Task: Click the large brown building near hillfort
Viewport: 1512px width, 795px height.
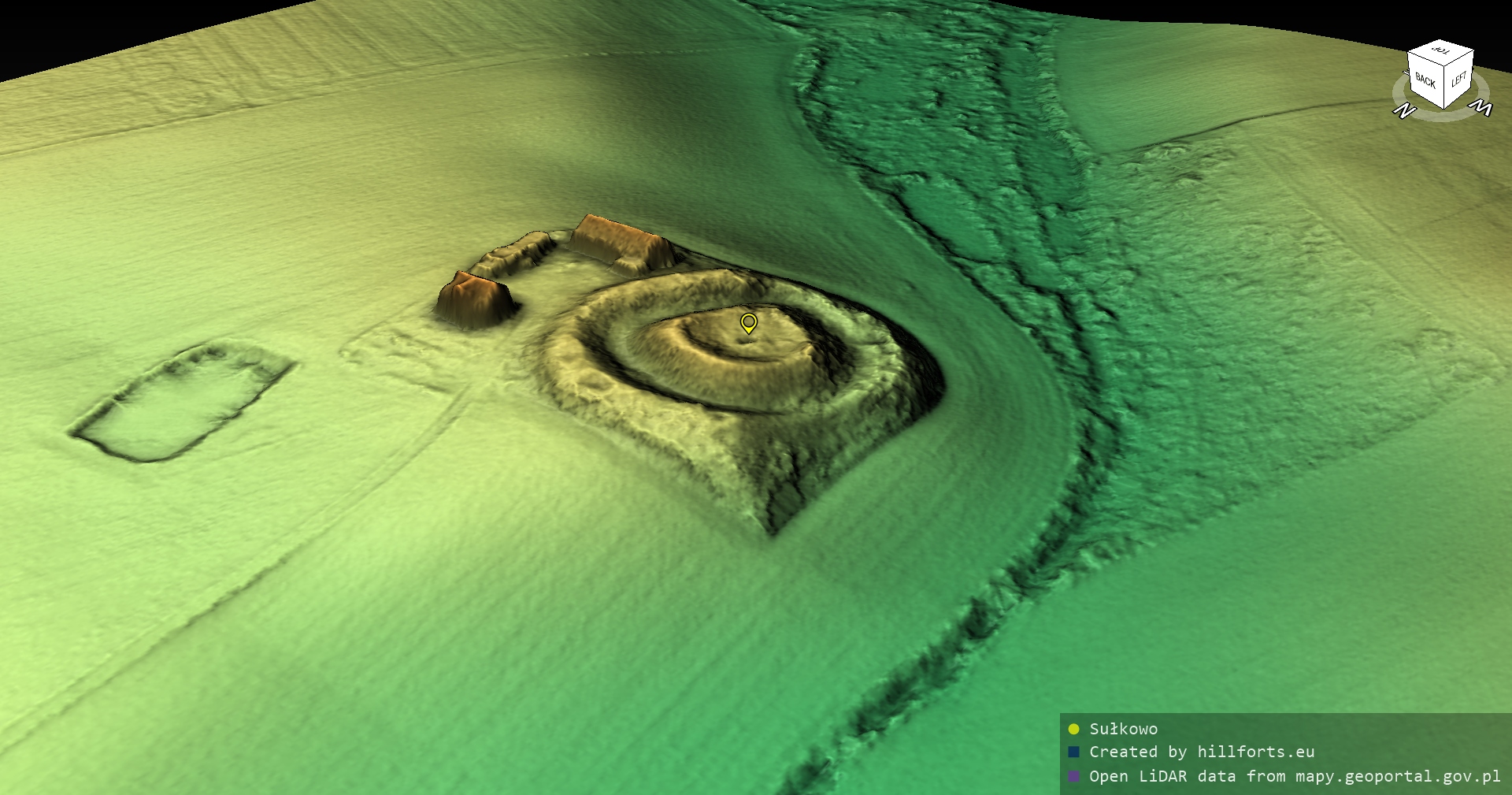Action: point(621,240)
